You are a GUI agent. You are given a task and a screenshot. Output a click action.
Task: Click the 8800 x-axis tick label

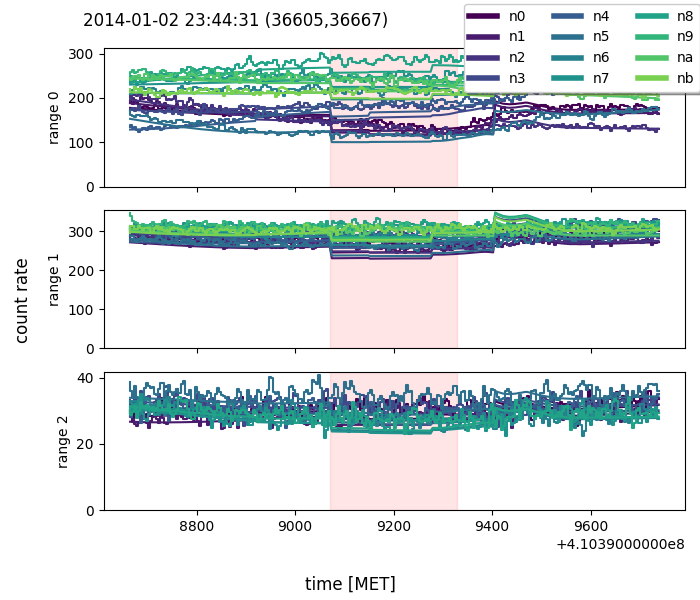[x=196, y=526]
